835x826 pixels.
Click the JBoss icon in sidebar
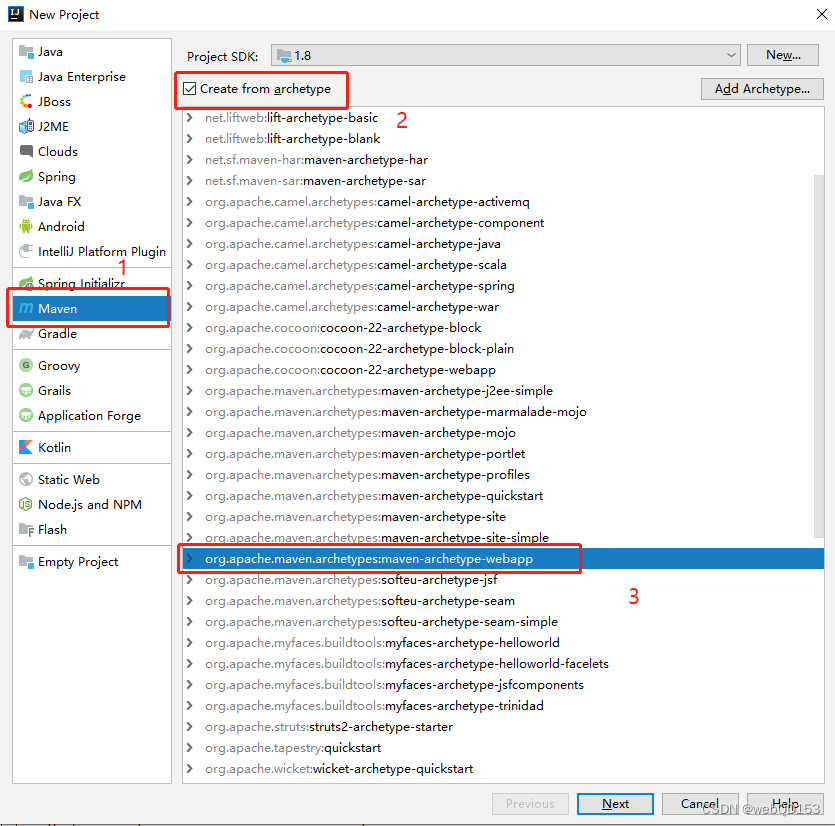(x=26, y=101)
